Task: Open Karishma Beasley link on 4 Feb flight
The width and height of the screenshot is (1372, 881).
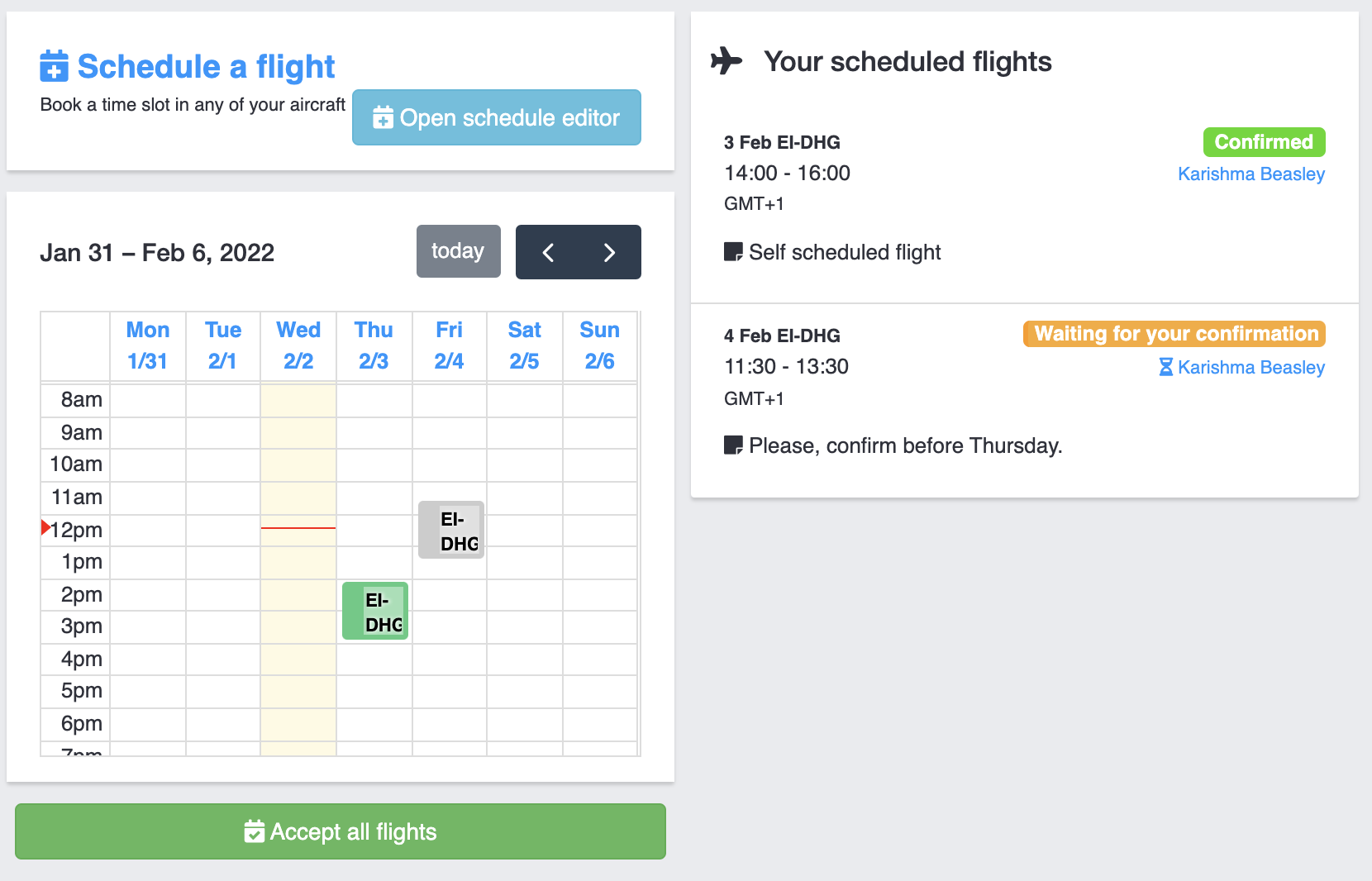Action: click(1251, 367)
